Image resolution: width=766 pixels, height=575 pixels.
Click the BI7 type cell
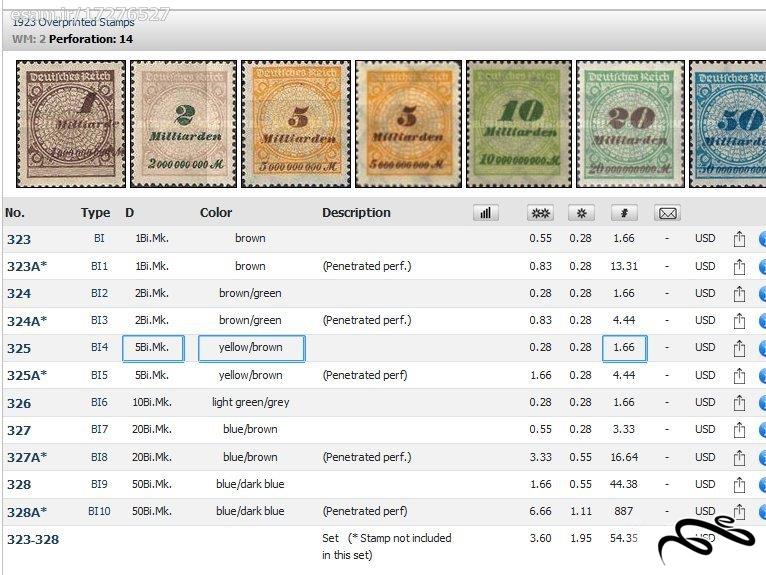point(99,429)
